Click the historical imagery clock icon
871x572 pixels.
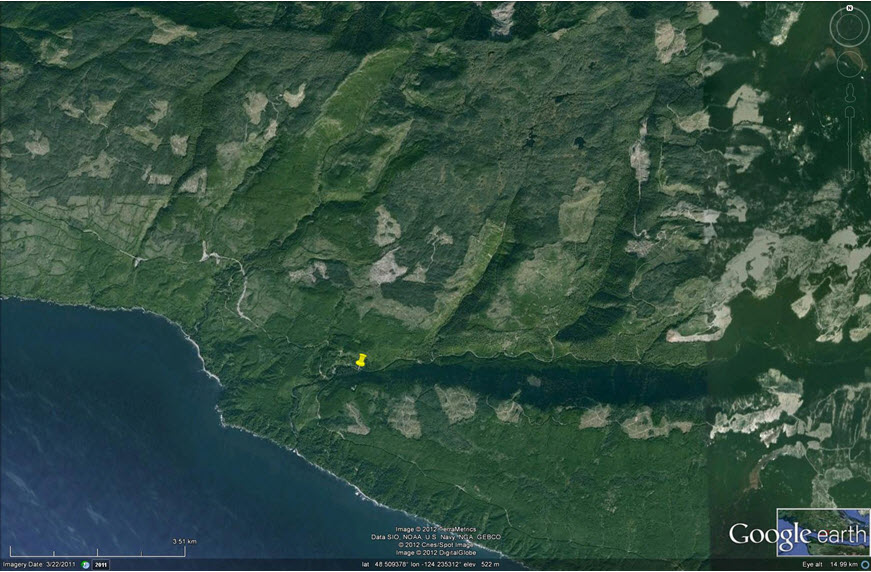pyautogui.click(x=86, y=565)
